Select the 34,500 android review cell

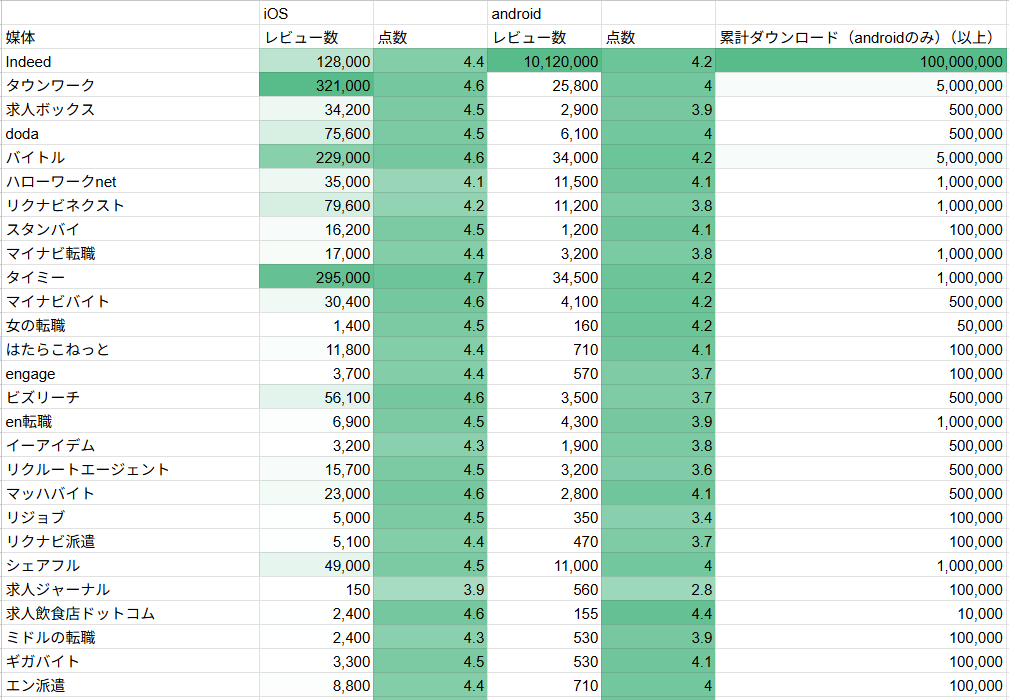tap(544, 277)
